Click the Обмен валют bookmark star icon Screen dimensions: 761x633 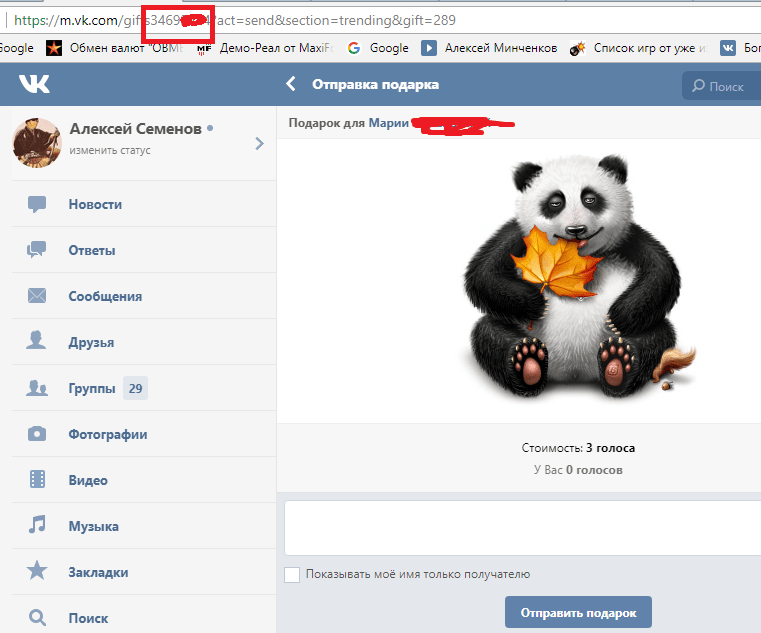click(54, 48)
